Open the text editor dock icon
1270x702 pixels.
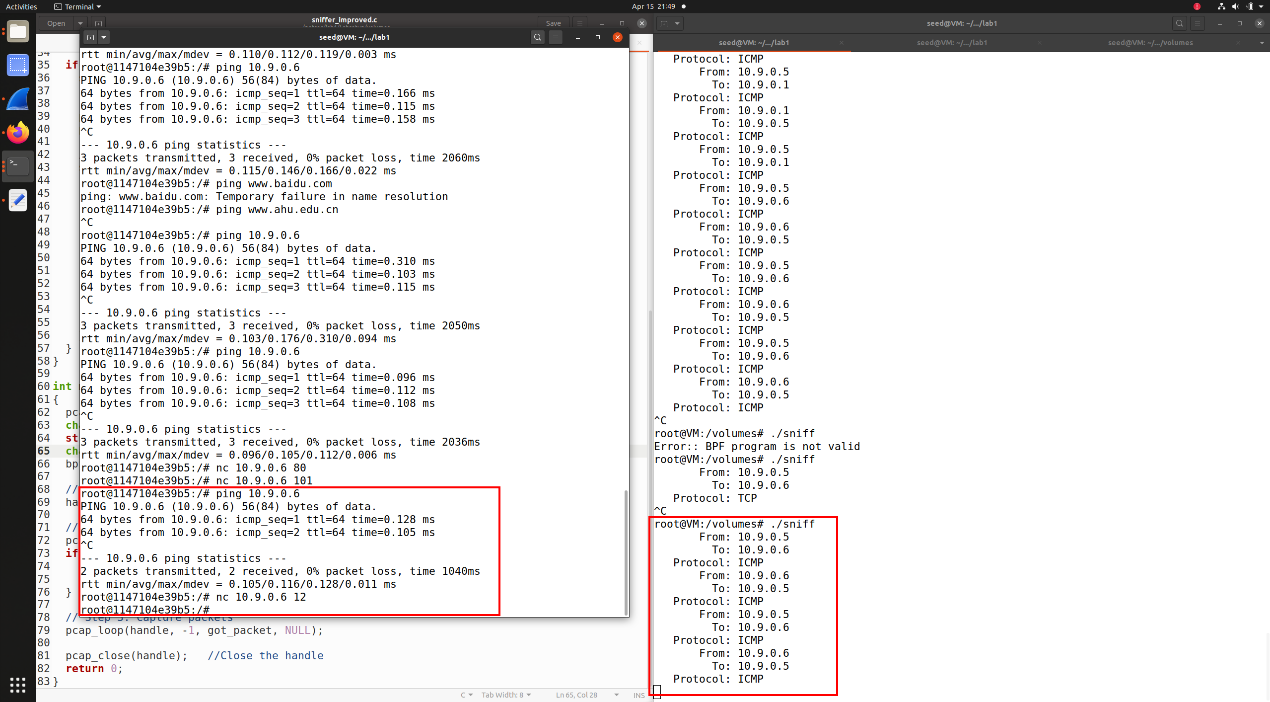coord(17,200)
